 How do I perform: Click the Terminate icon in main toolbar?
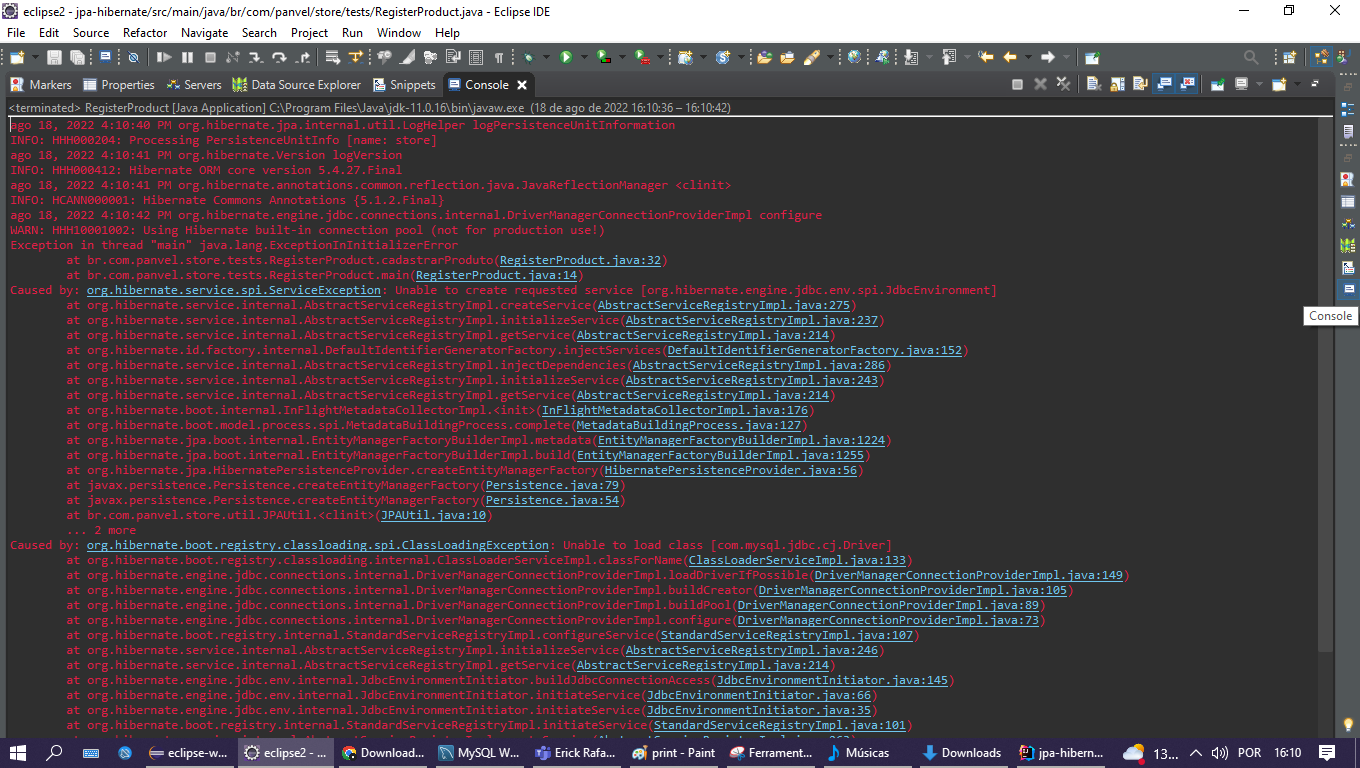pos(210,57)
